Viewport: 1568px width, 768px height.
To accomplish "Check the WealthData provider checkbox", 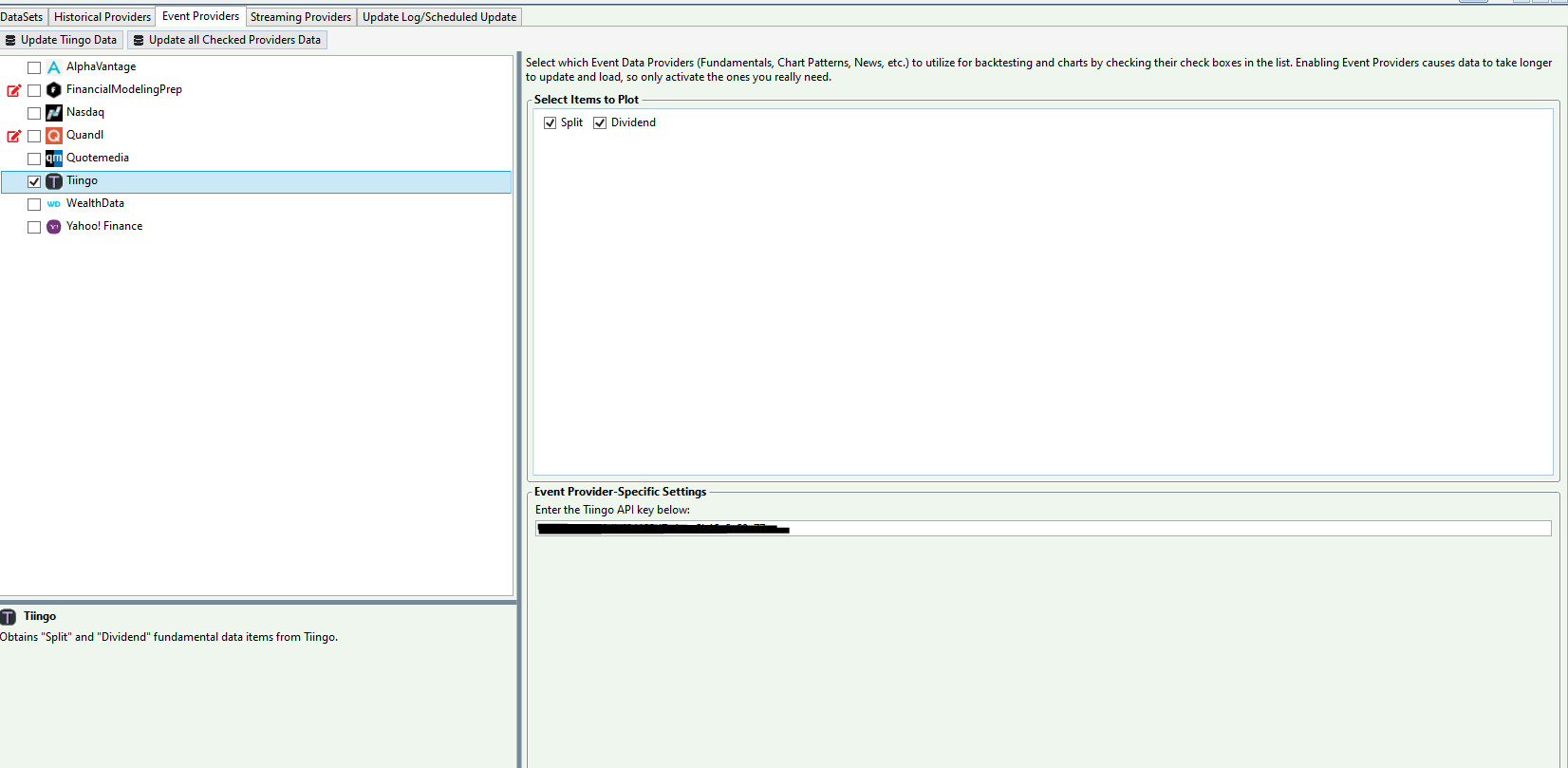I will [x=34, y=204].
